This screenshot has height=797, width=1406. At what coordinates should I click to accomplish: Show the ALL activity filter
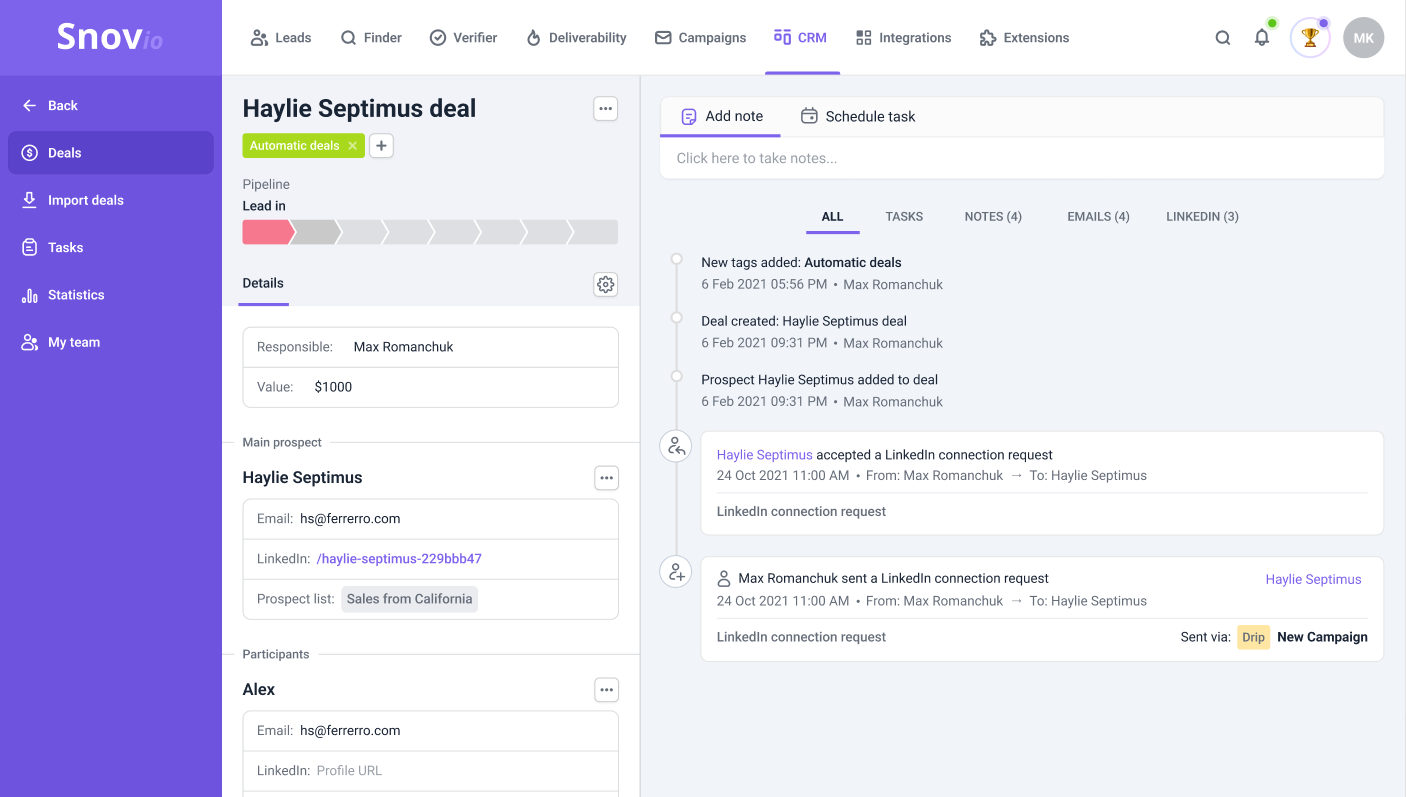[x=832, y=216]
